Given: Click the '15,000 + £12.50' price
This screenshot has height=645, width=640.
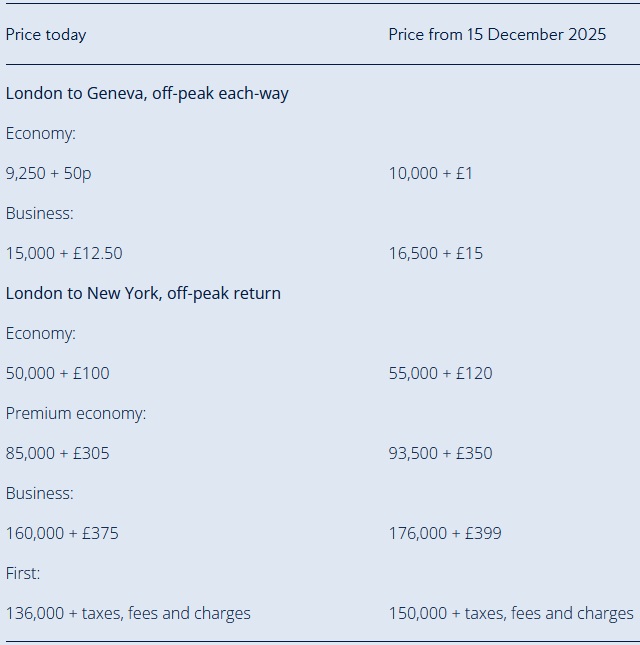Looking at the screenshot, I should (x=64, y=253).
